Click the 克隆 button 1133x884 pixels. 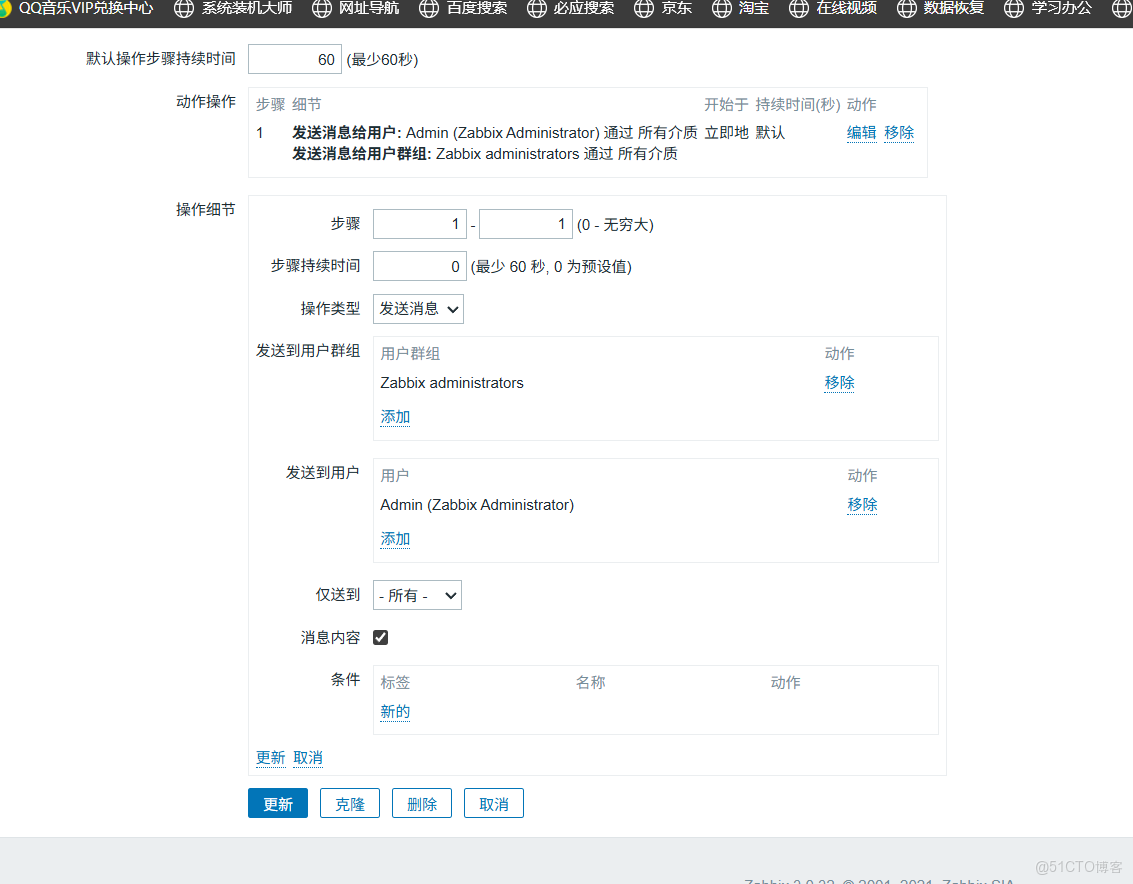[x=349, y=803]
